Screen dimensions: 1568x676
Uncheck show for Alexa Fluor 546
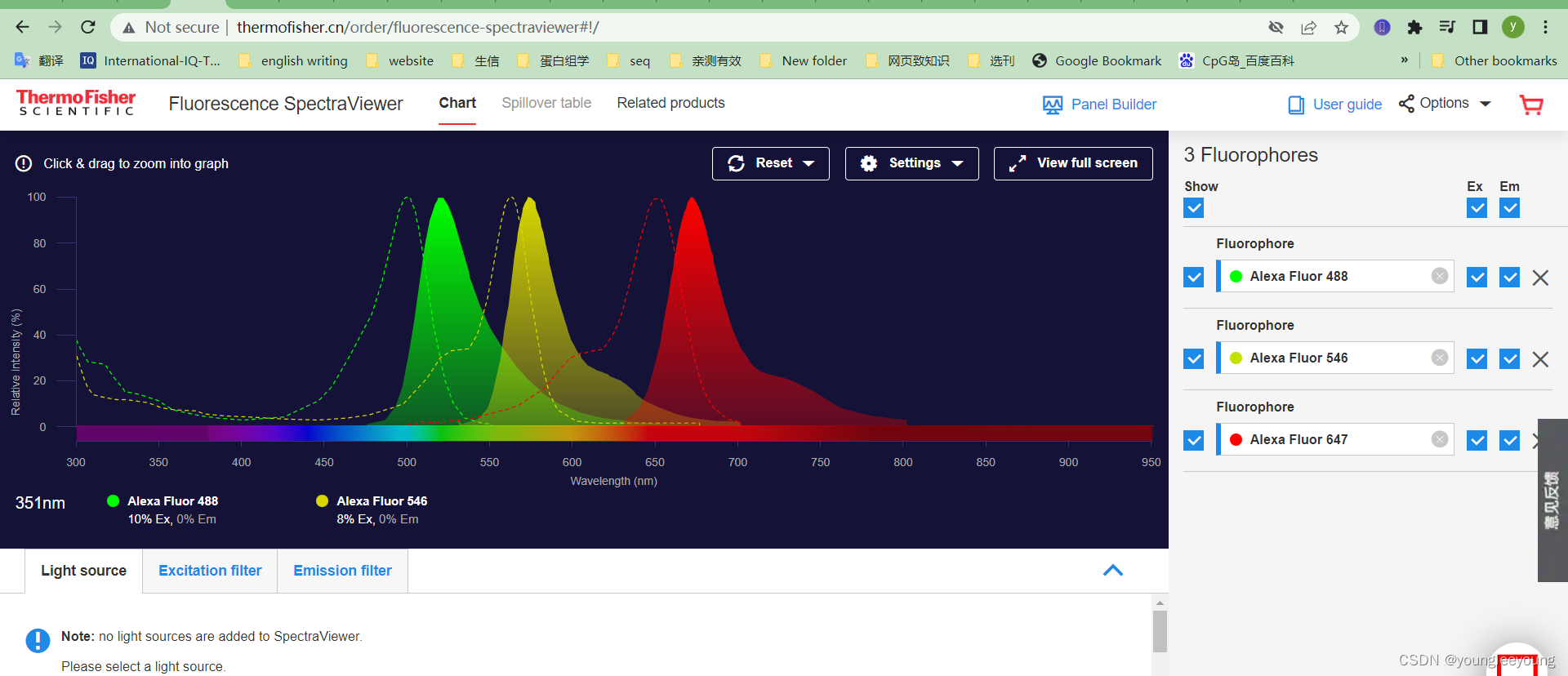(x=1193, y=359)
